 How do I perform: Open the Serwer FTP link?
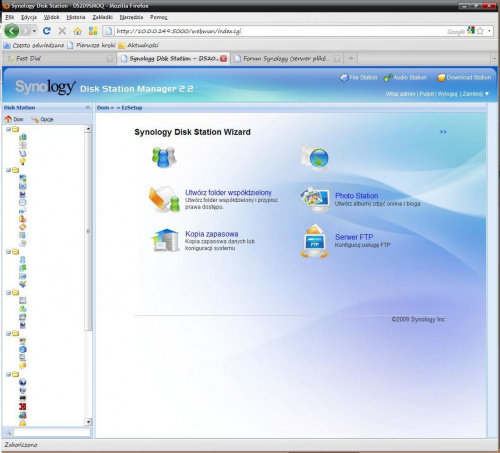pos(354,237)
